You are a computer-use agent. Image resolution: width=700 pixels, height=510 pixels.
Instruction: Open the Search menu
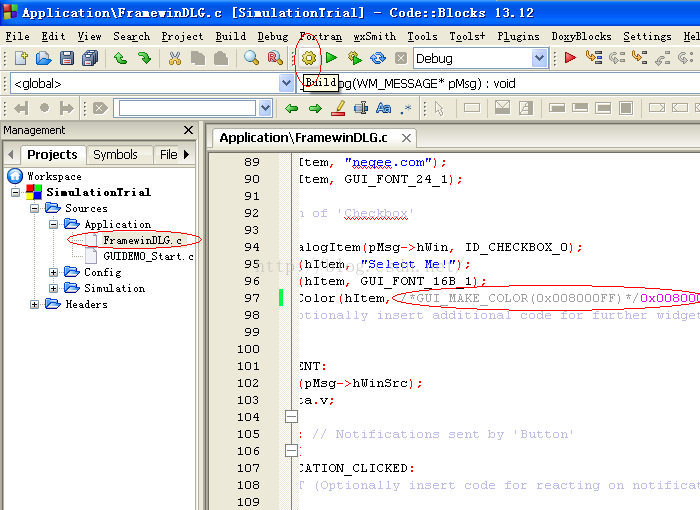click(x=131, y=36)
